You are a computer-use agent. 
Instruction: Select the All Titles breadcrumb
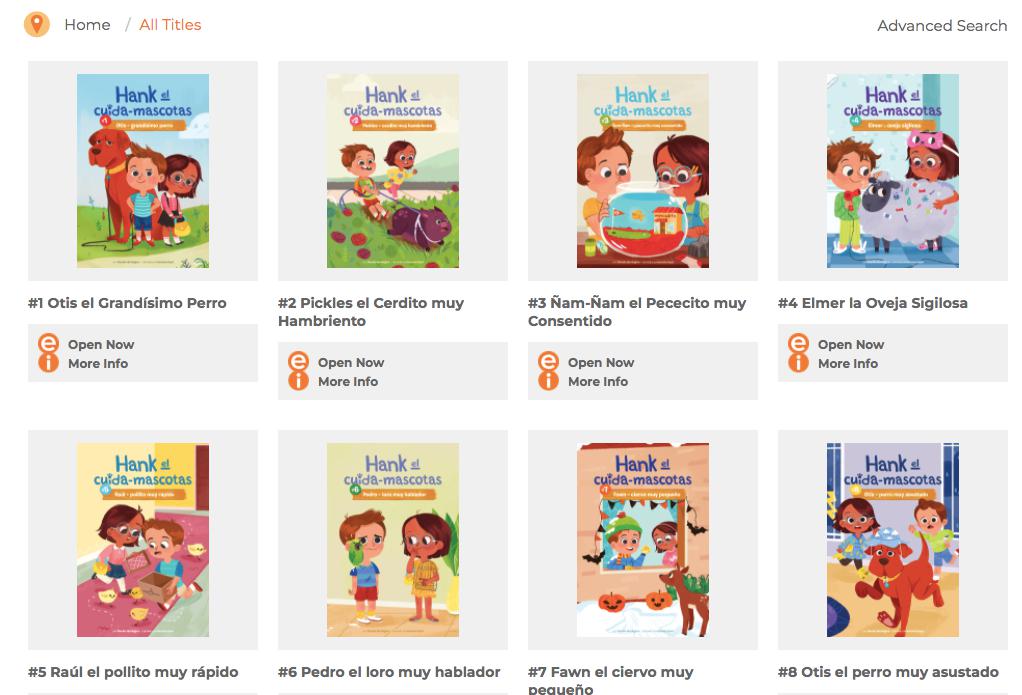tap(170, 25)
